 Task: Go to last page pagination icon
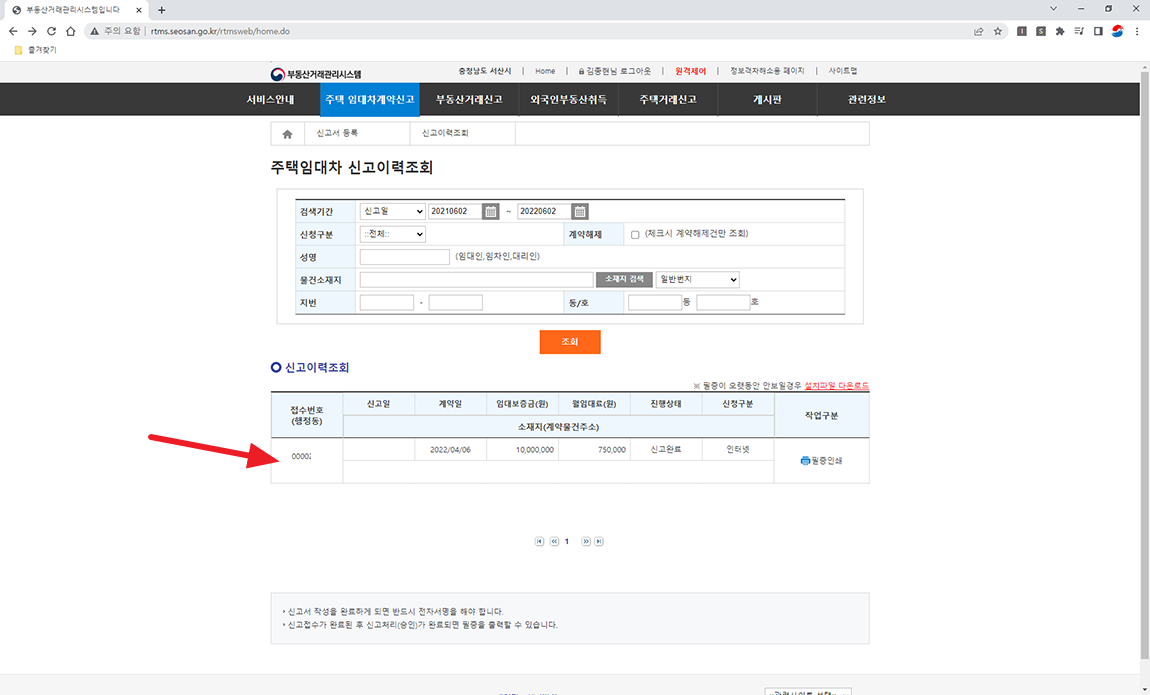tap(598, 542)
